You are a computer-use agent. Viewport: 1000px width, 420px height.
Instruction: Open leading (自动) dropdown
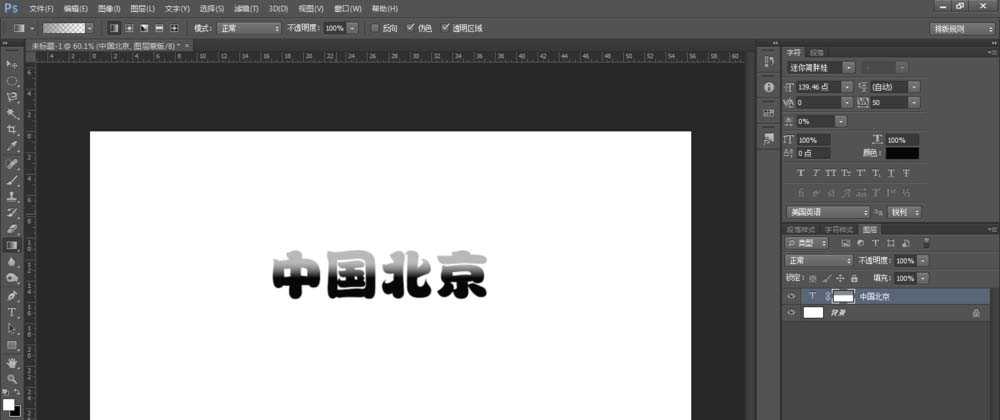tap(915, 87)
